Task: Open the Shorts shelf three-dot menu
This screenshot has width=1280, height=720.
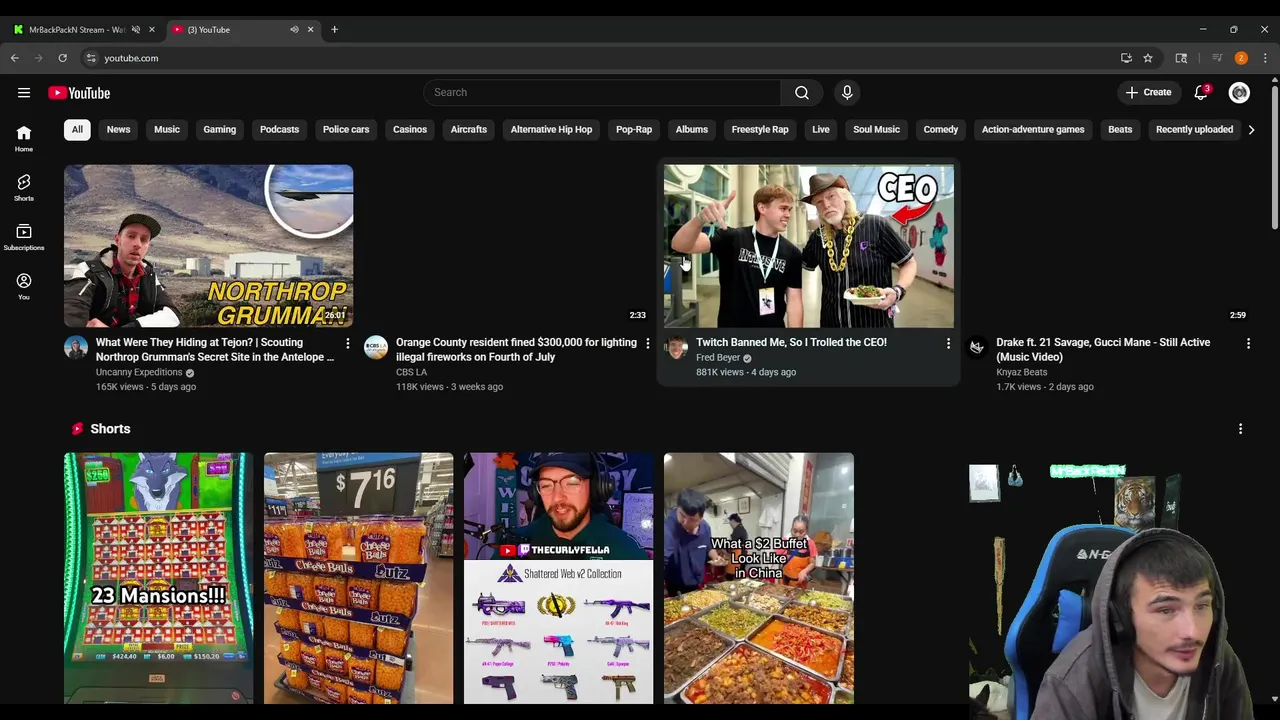Action: click(1240, 429)
